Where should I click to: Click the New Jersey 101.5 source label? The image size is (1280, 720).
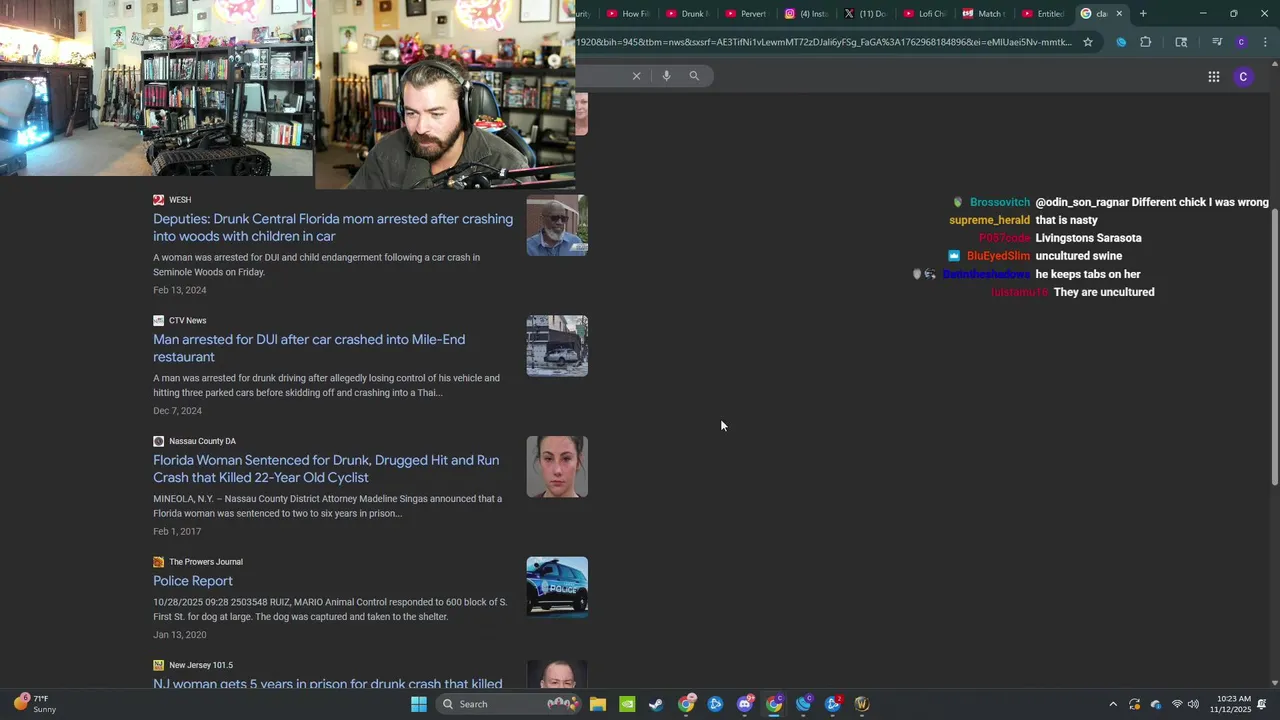point(201,665)
